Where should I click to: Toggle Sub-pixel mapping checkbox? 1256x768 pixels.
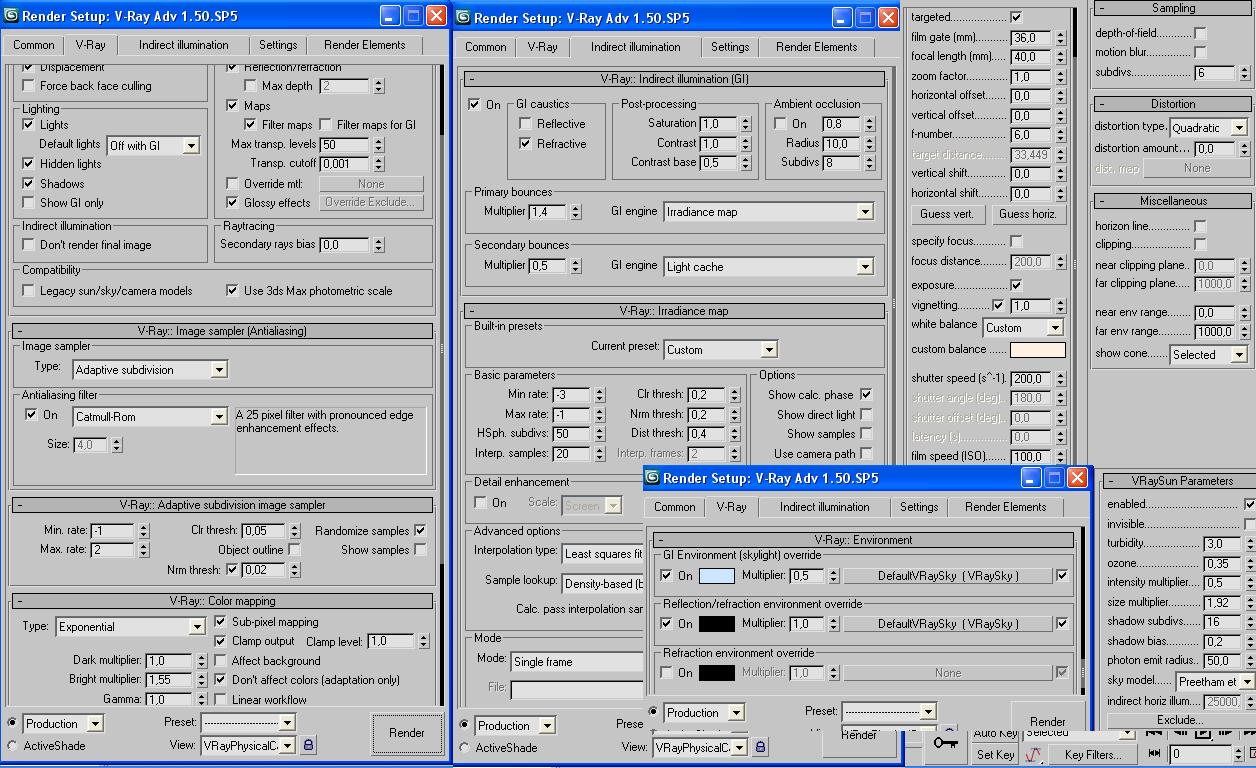click(221, 622)
